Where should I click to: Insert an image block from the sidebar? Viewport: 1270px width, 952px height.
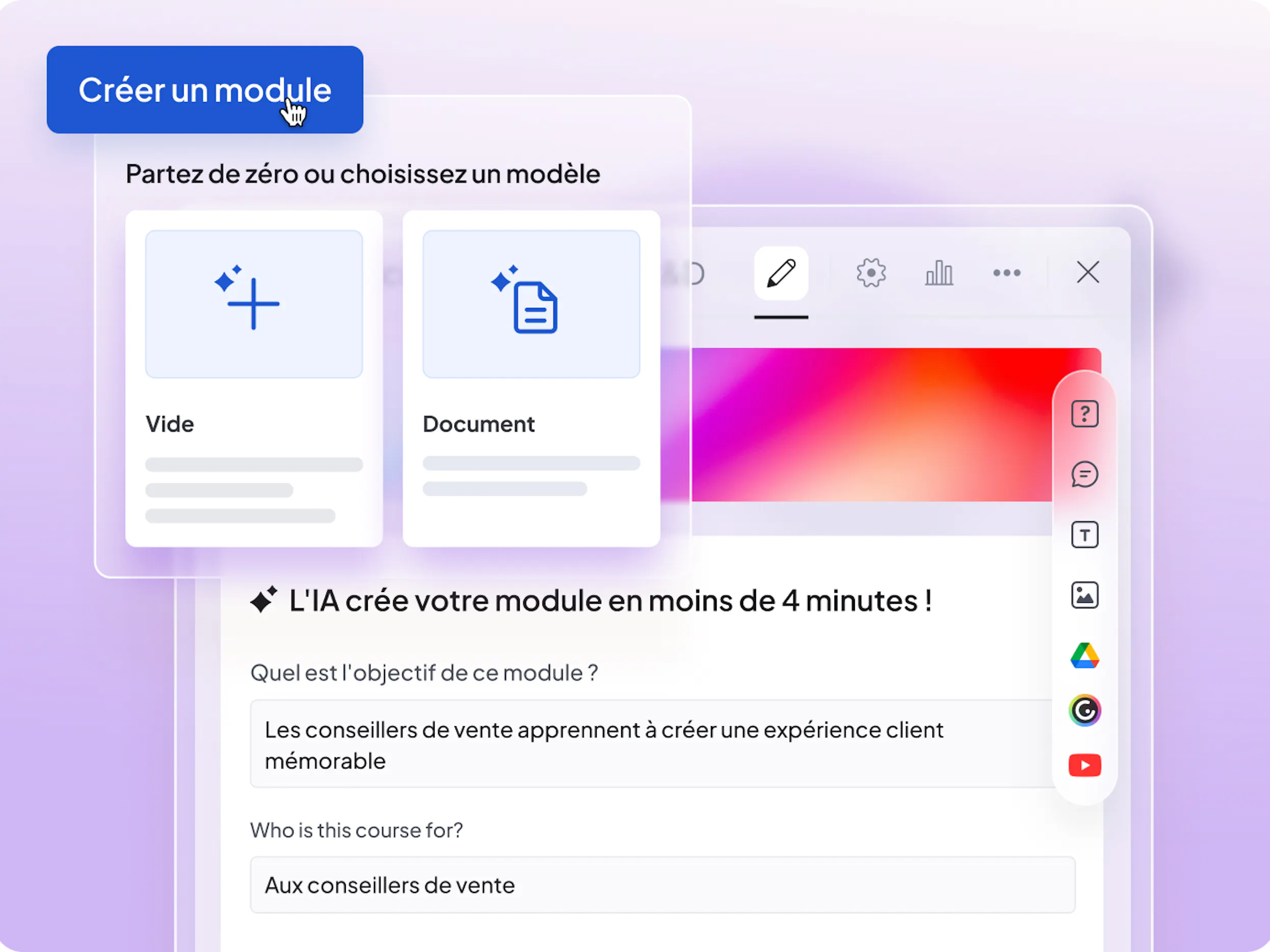[x=1084, y=595]
